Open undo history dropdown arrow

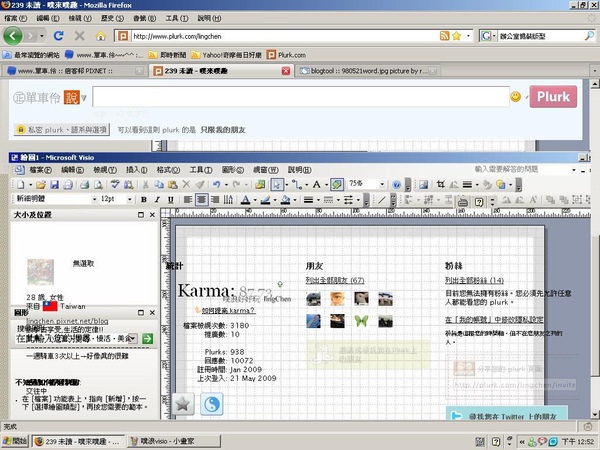click(226, 185)
